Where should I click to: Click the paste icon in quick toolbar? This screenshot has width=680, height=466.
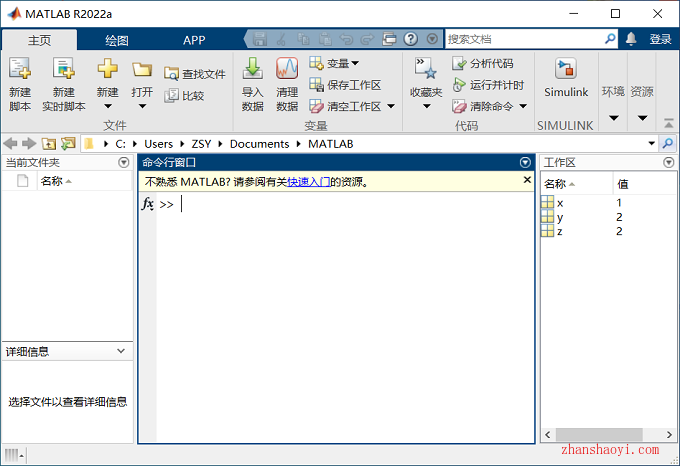click(325, 39)
